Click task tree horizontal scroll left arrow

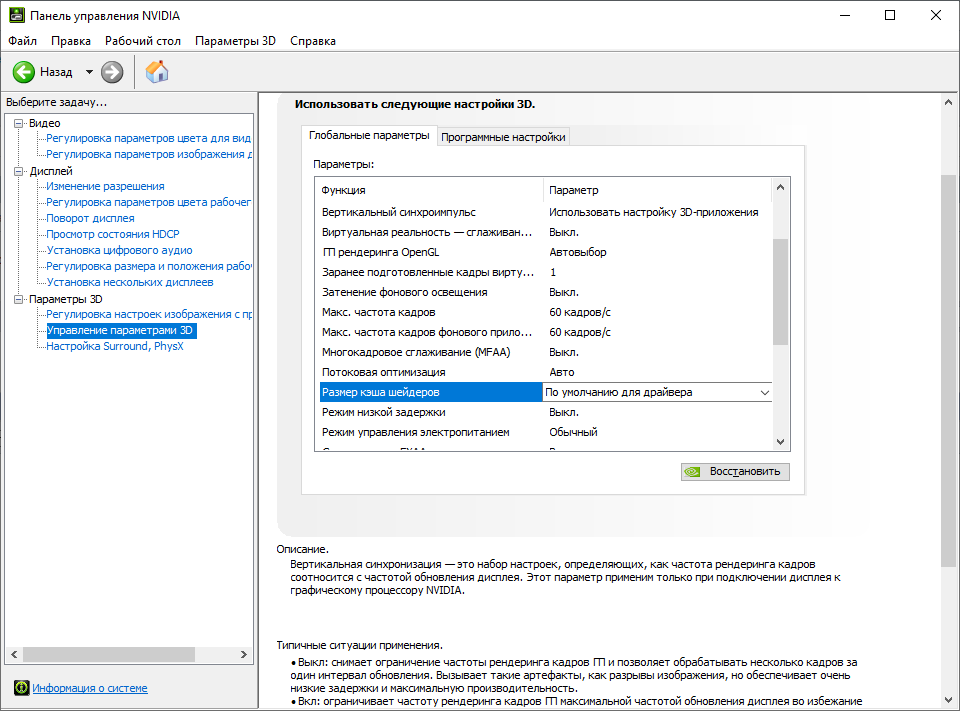[x=14, y=654]
